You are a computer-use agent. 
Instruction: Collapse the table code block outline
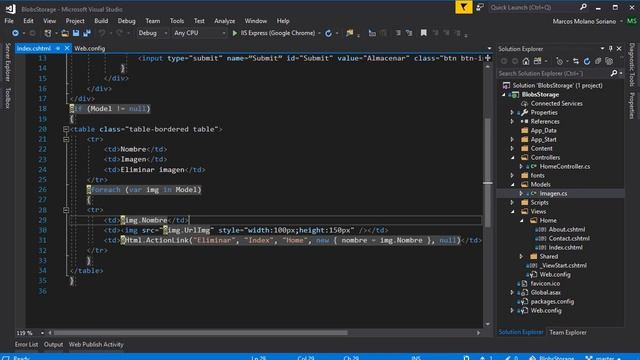[66, 129]
